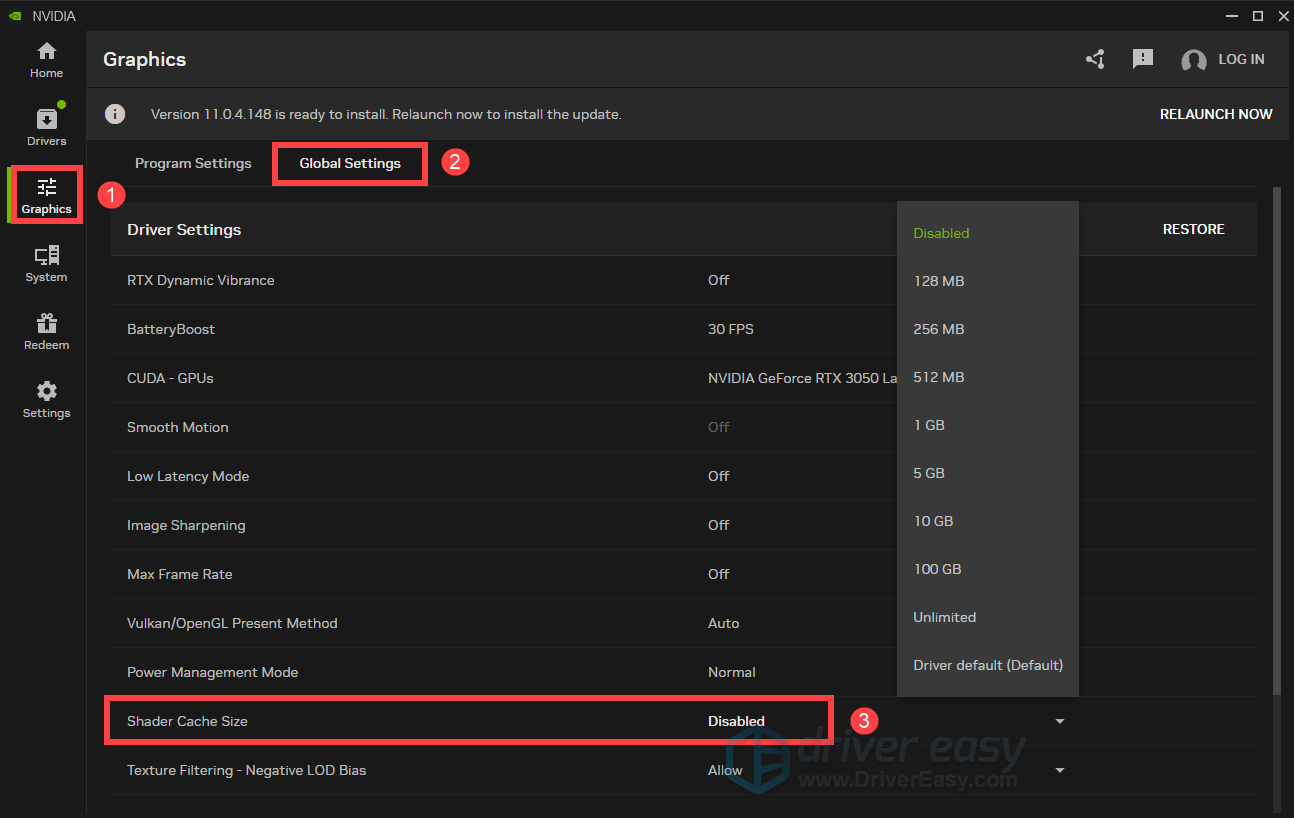This screenshot has height=818, width=1294.
Task: Expand Texture Filtering Negative LOD Bias dropdown
Action: pyautogui.click(x=1060, y=770)
